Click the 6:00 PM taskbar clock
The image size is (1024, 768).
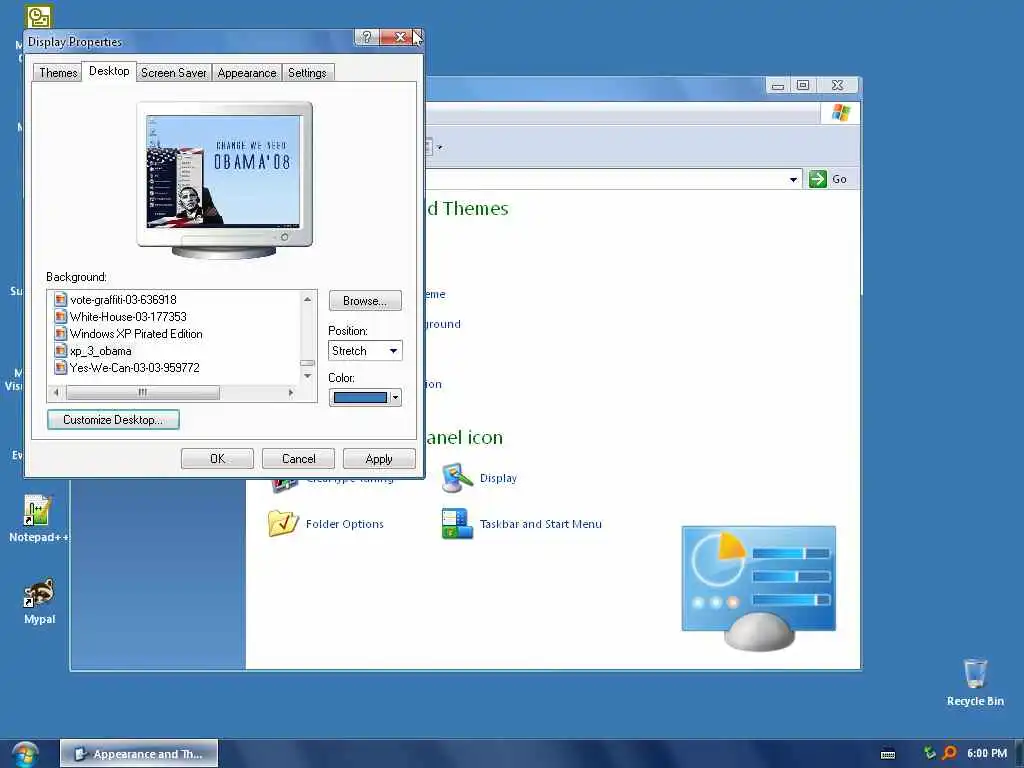(987, 753)
